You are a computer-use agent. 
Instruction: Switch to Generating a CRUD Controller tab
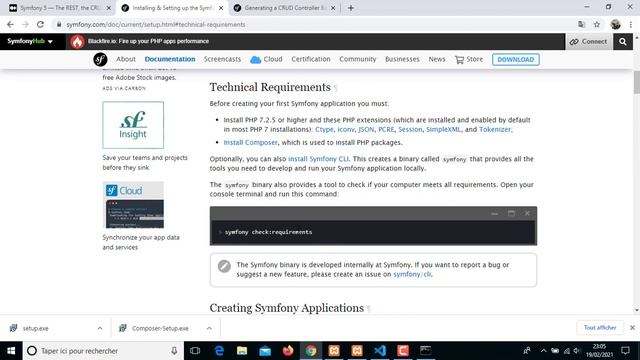tap(284, 8)
